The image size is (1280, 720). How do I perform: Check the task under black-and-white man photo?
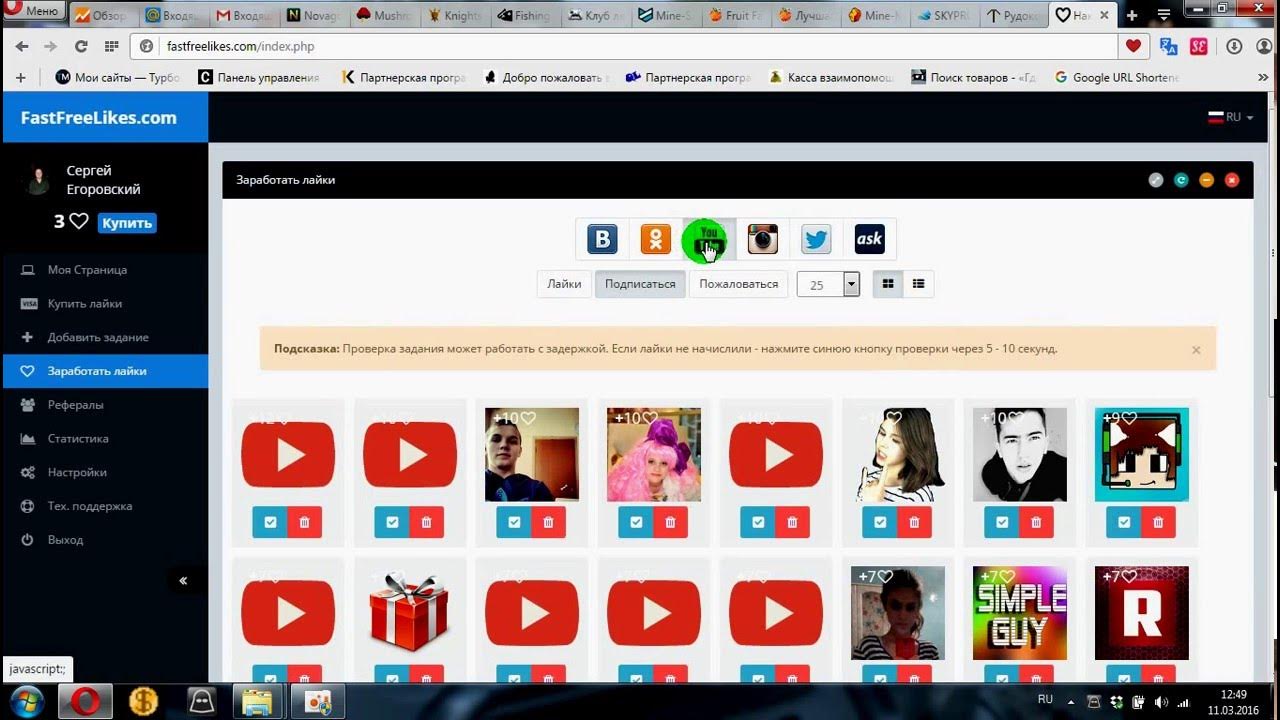tap(1002, 522)
